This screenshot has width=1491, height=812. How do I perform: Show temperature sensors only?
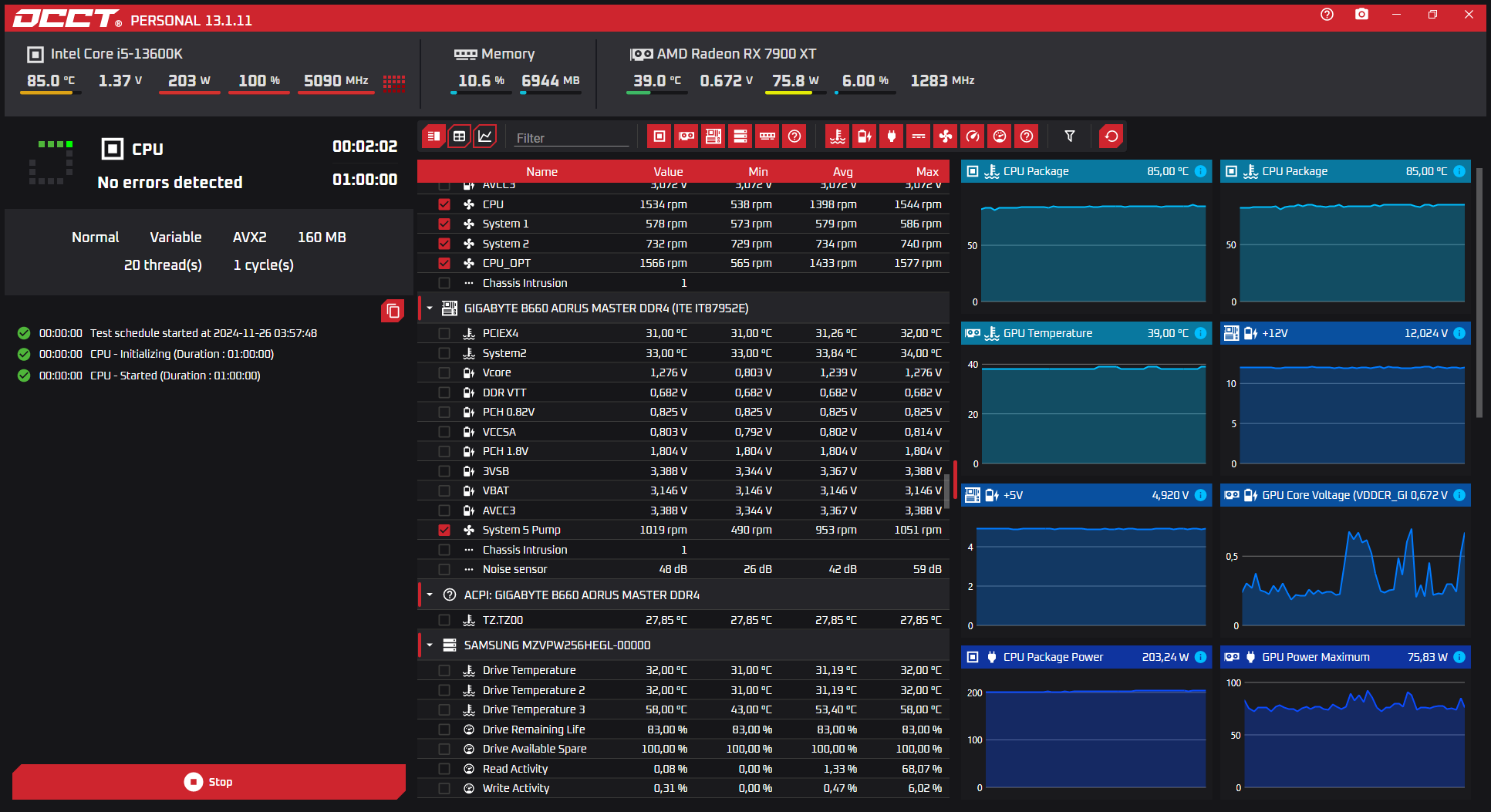click(x=838, y=136)
